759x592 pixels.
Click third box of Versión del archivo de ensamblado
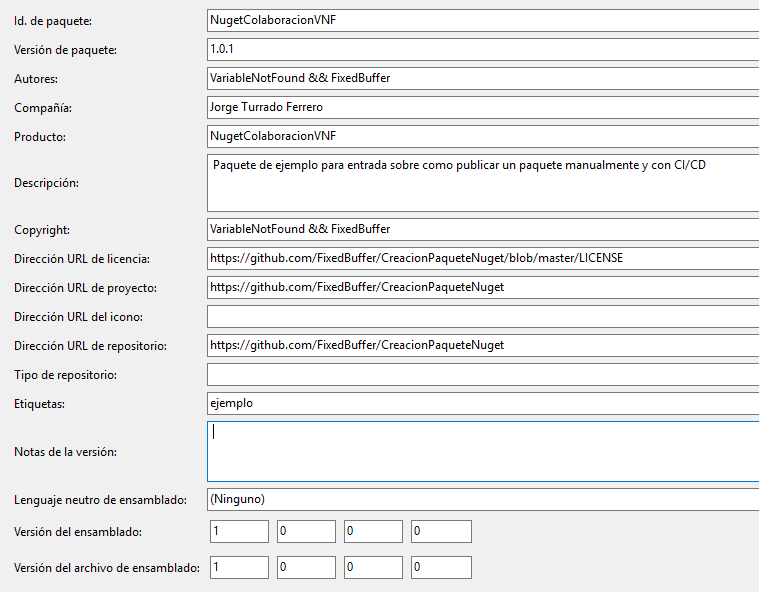tap(373, 567)
